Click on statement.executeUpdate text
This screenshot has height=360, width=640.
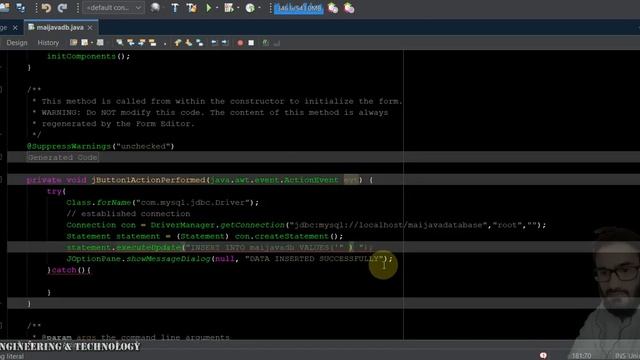[123, 247]
